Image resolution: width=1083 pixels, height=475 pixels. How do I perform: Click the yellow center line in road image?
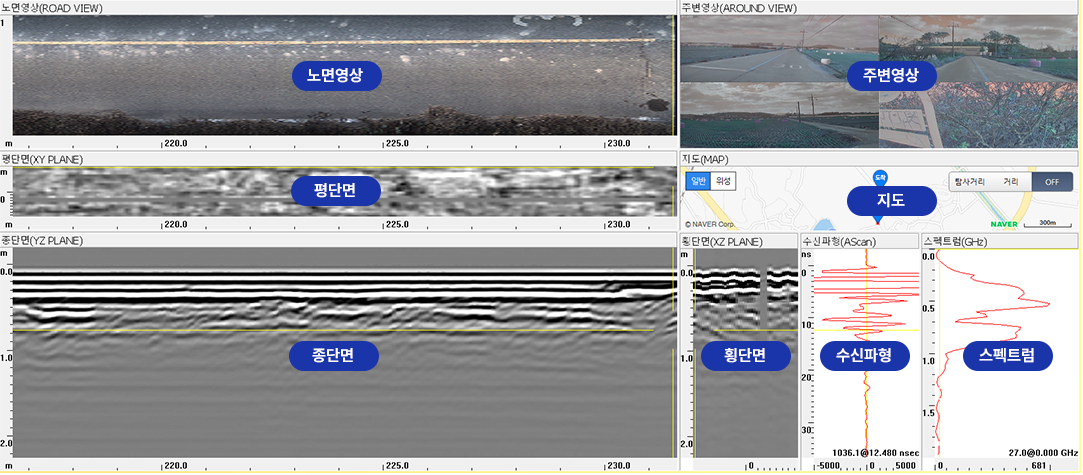tap(334, 42)
